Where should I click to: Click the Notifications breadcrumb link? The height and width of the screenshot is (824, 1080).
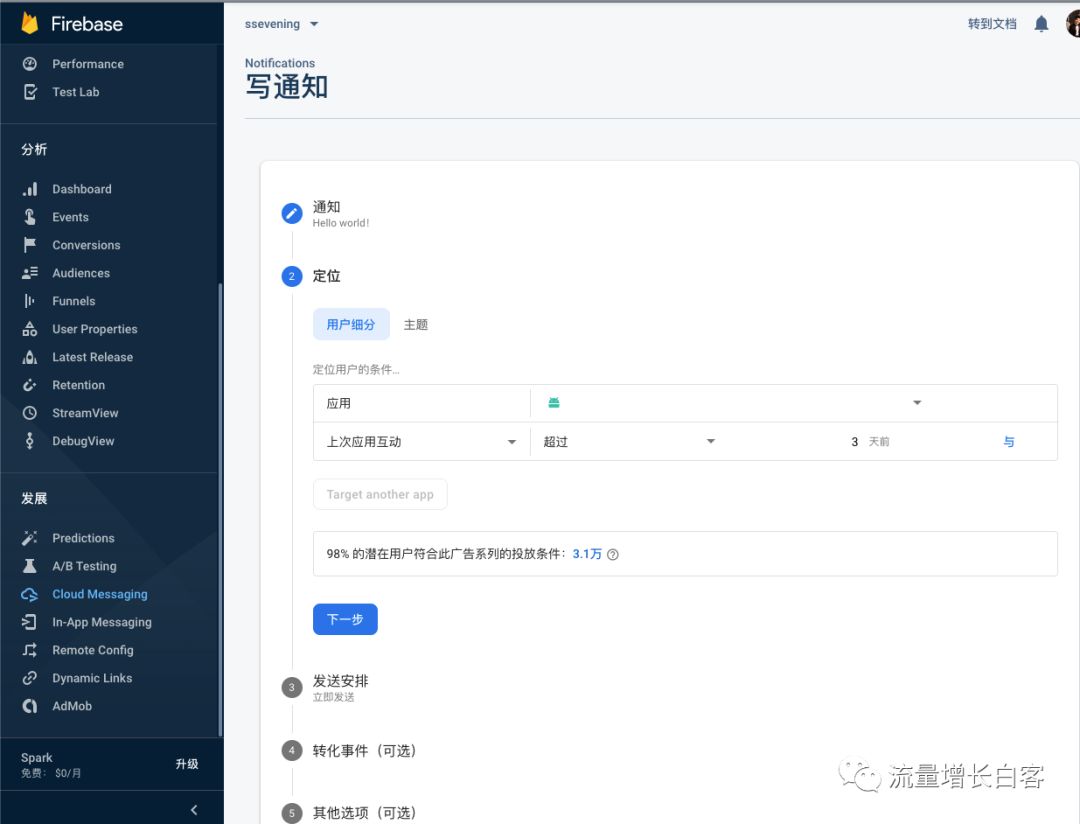[280, 63]
